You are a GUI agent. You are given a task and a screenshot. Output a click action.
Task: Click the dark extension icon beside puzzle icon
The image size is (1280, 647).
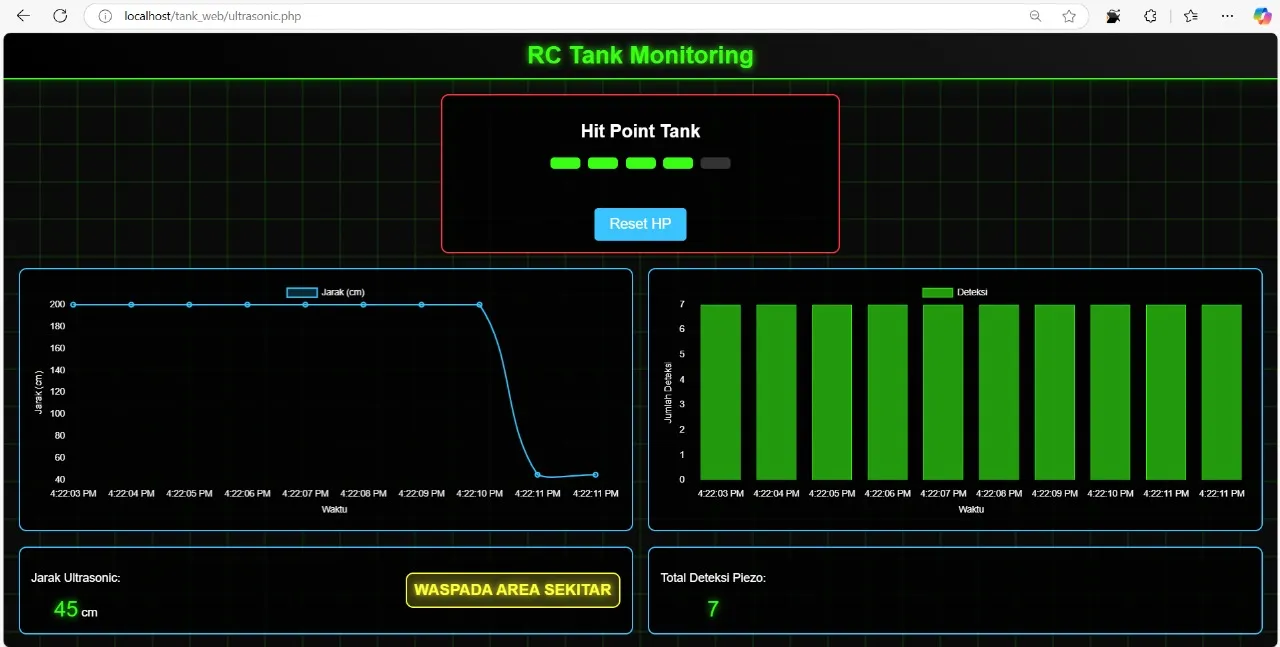point(1112,16)
